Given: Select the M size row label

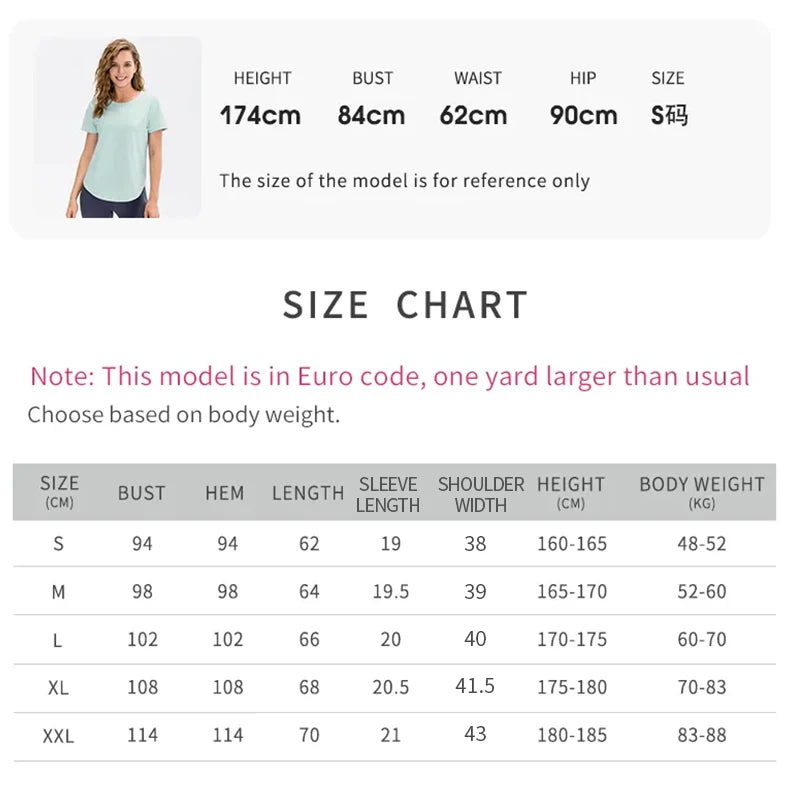Looking at the screenshot, I should (x=58, y=592).
